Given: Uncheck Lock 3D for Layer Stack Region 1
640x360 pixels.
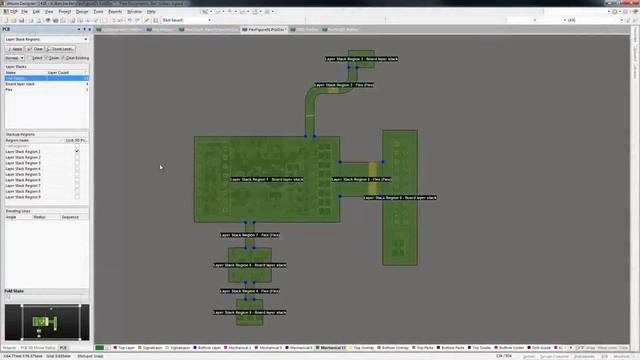Looking at the screenshot, I should [77, 151].
